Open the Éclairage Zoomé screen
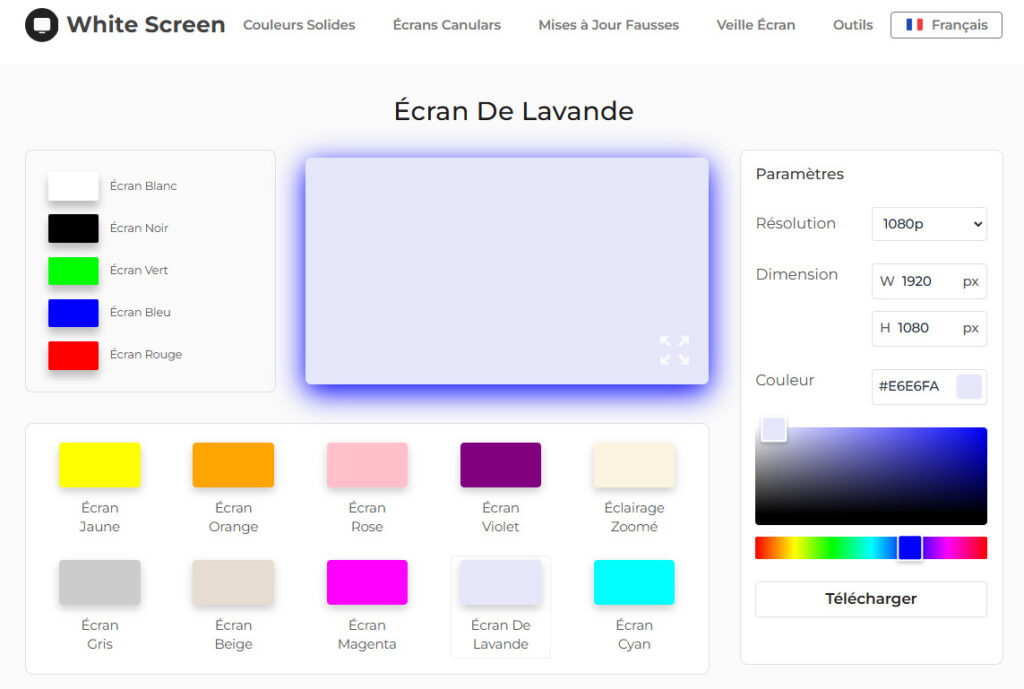Screen dimensions: 1024x689 [x=634, y=465]
